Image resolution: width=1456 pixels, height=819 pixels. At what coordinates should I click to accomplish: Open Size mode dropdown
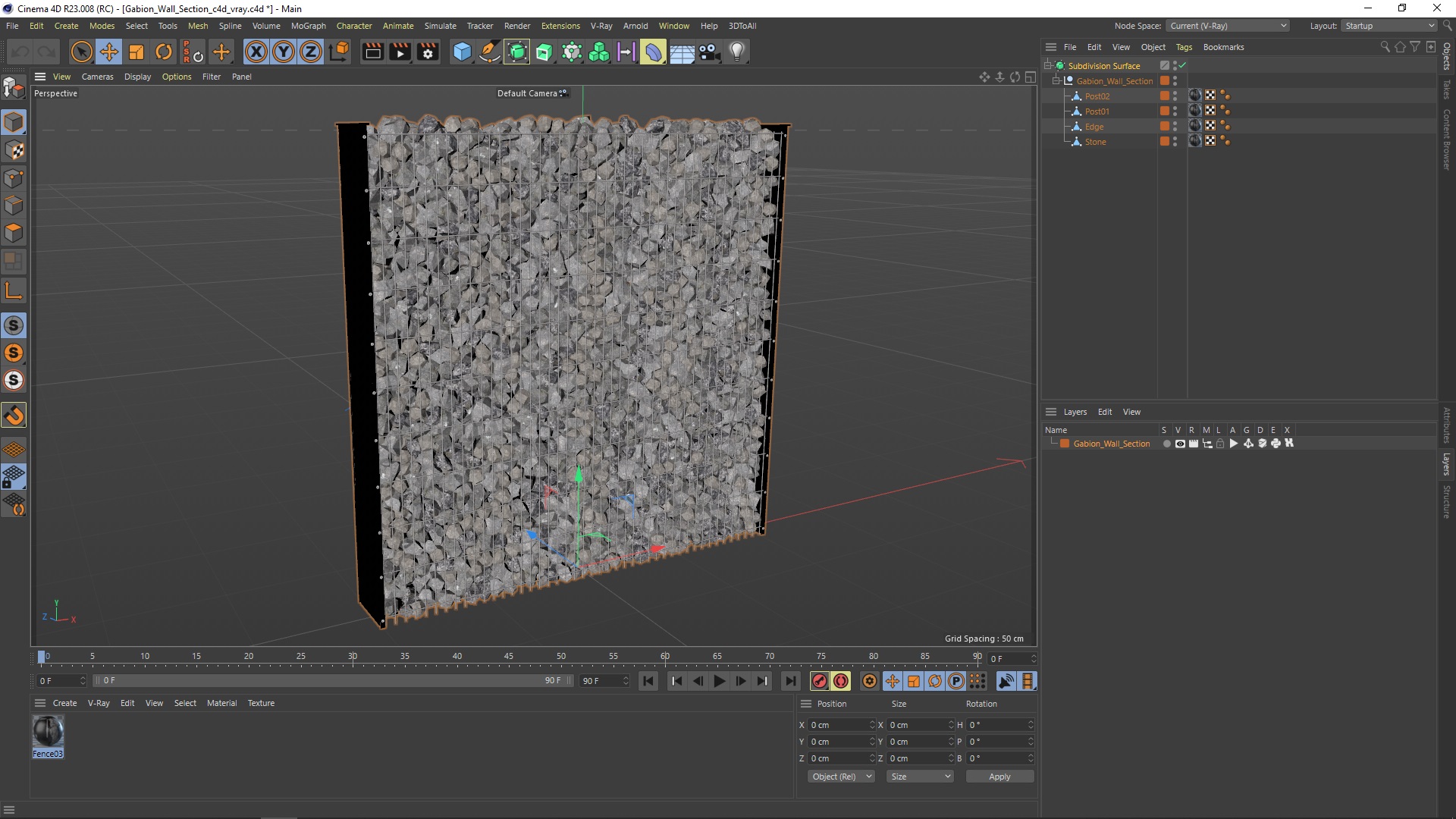tap(919, 777)
